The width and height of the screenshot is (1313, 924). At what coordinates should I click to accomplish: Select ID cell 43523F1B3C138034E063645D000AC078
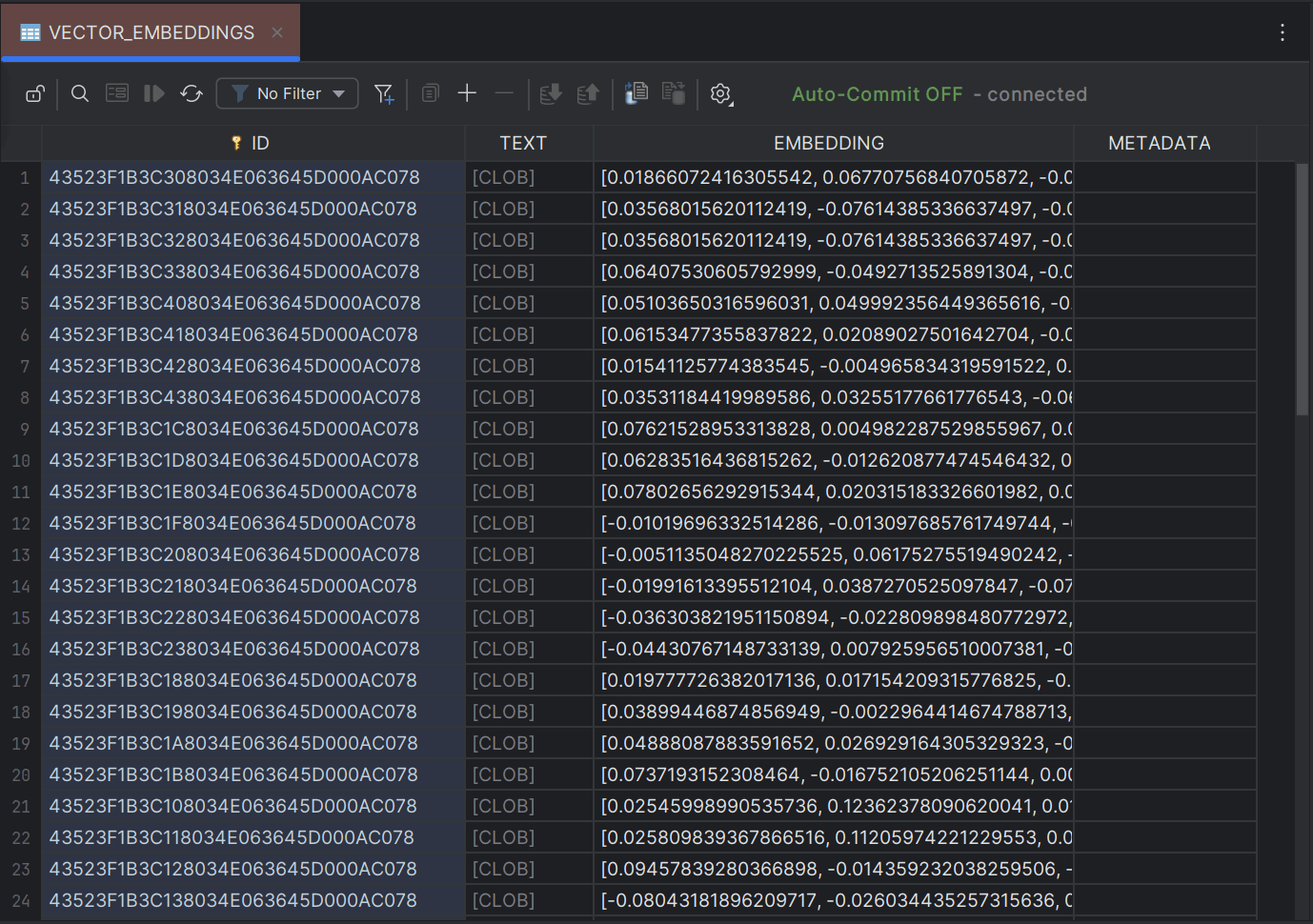click(x=253, y=900)
